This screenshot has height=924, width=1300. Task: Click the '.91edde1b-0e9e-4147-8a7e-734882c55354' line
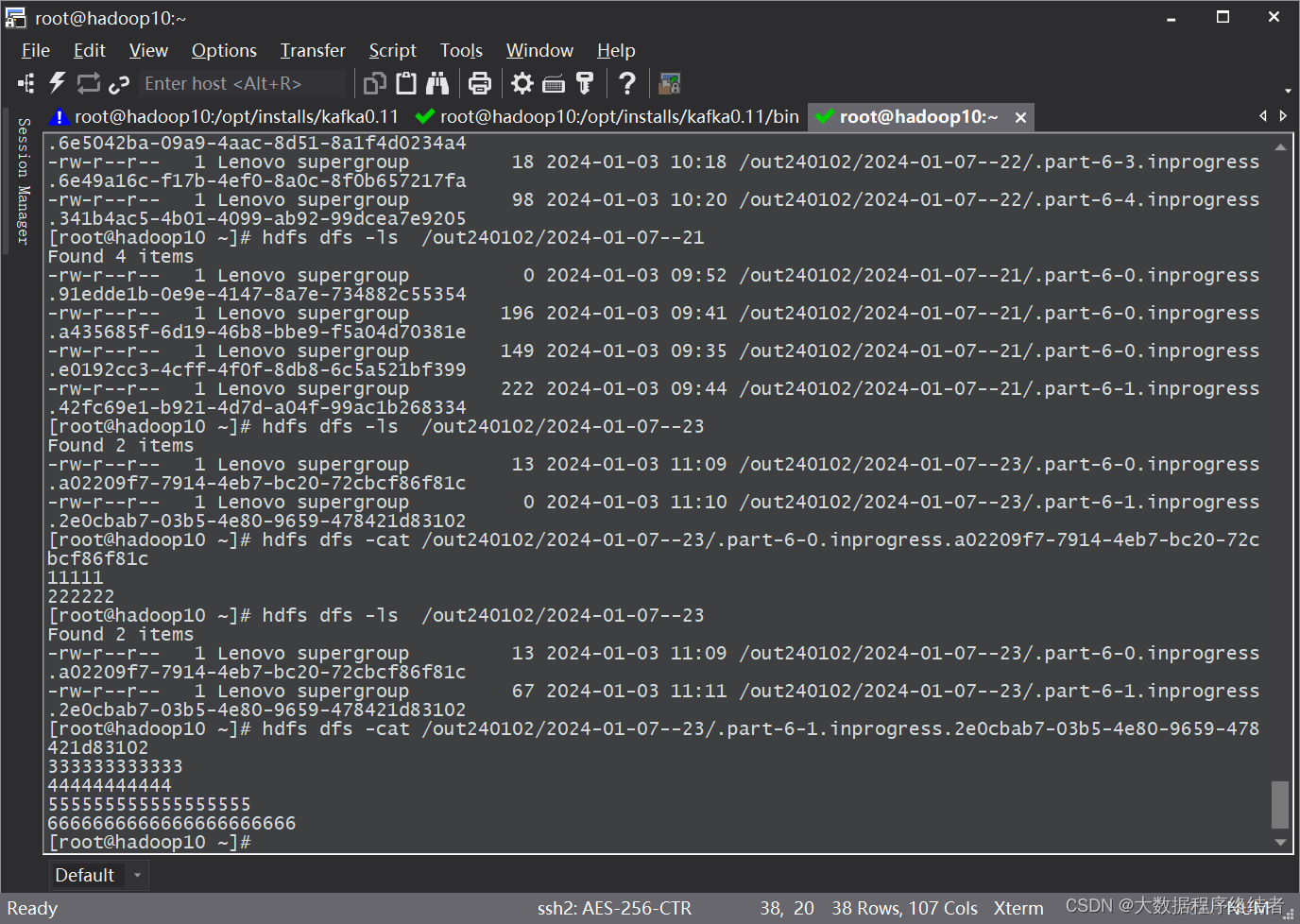[257, 294]
